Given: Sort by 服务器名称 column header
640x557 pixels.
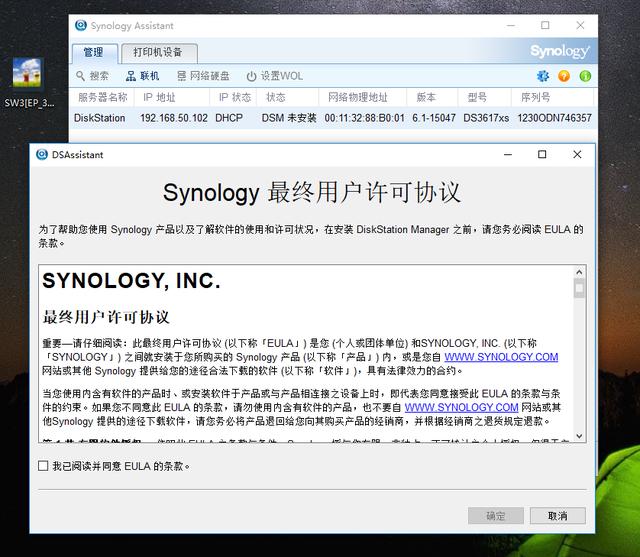Looking at the screenshot, I should (102, 98).
